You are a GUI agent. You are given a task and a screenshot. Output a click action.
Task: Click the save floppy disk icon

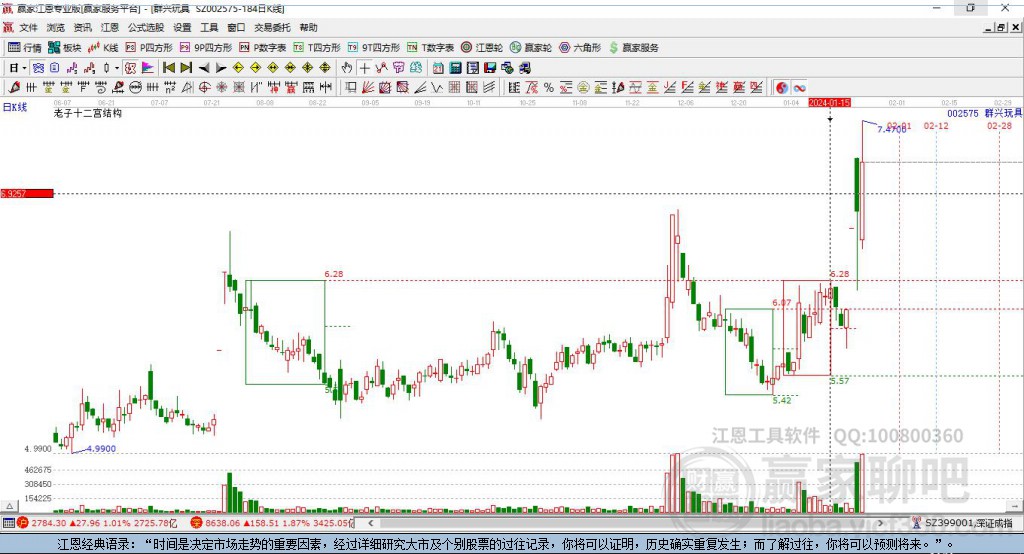(x=490, y=68)
